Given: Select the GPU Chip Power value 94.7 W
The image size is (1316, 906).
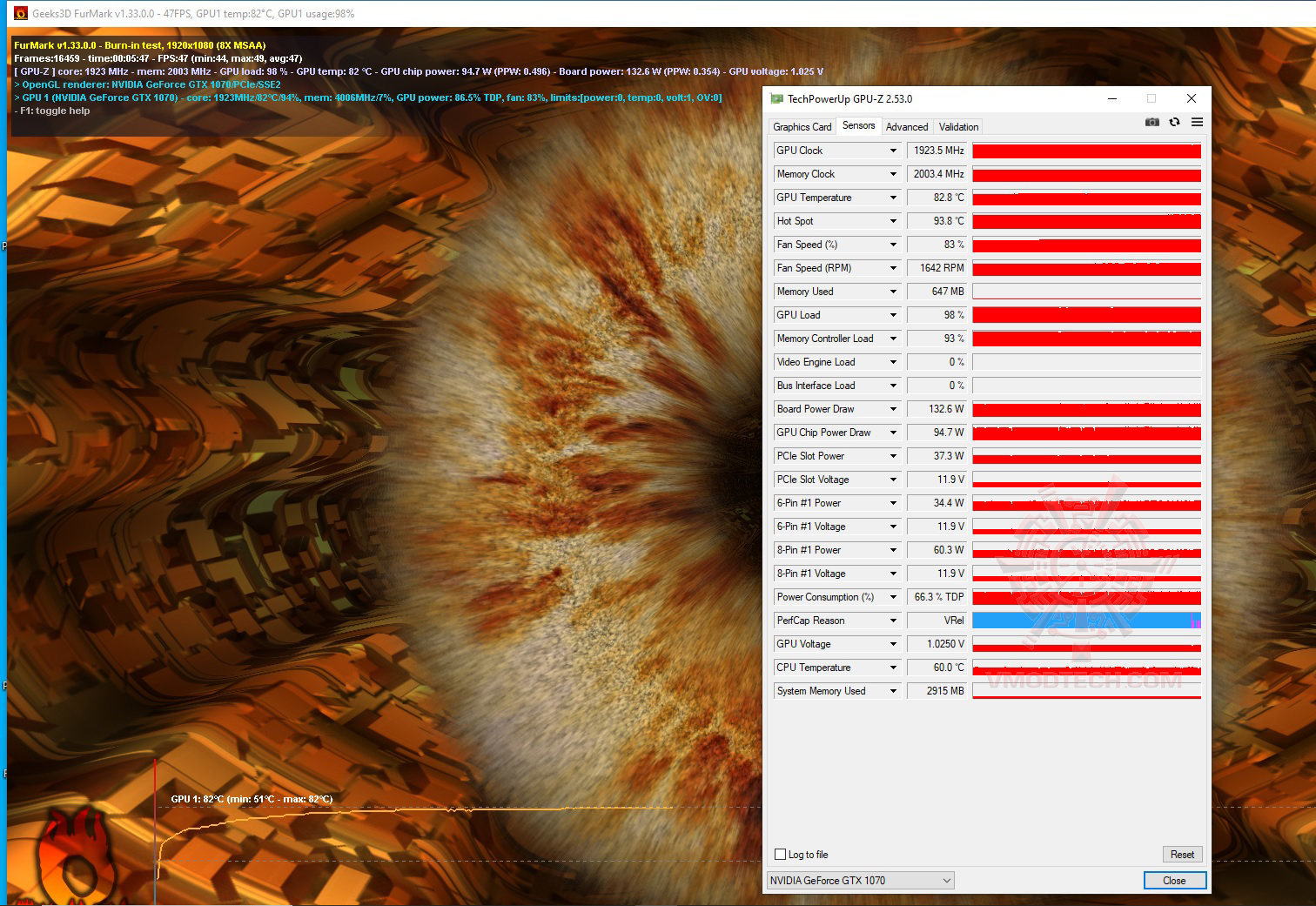Looking at the screenshot, I should pyautogui.click(x=937, y=433).
